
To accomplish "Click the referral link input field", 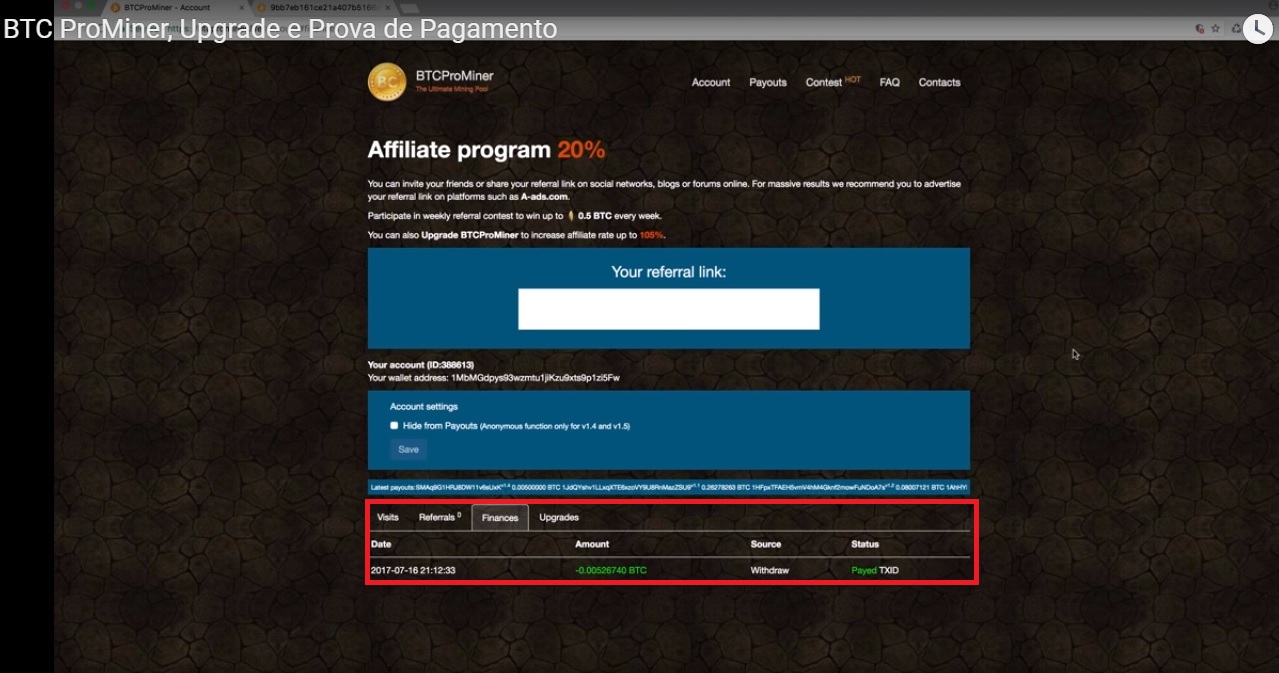I will (669, 309).
